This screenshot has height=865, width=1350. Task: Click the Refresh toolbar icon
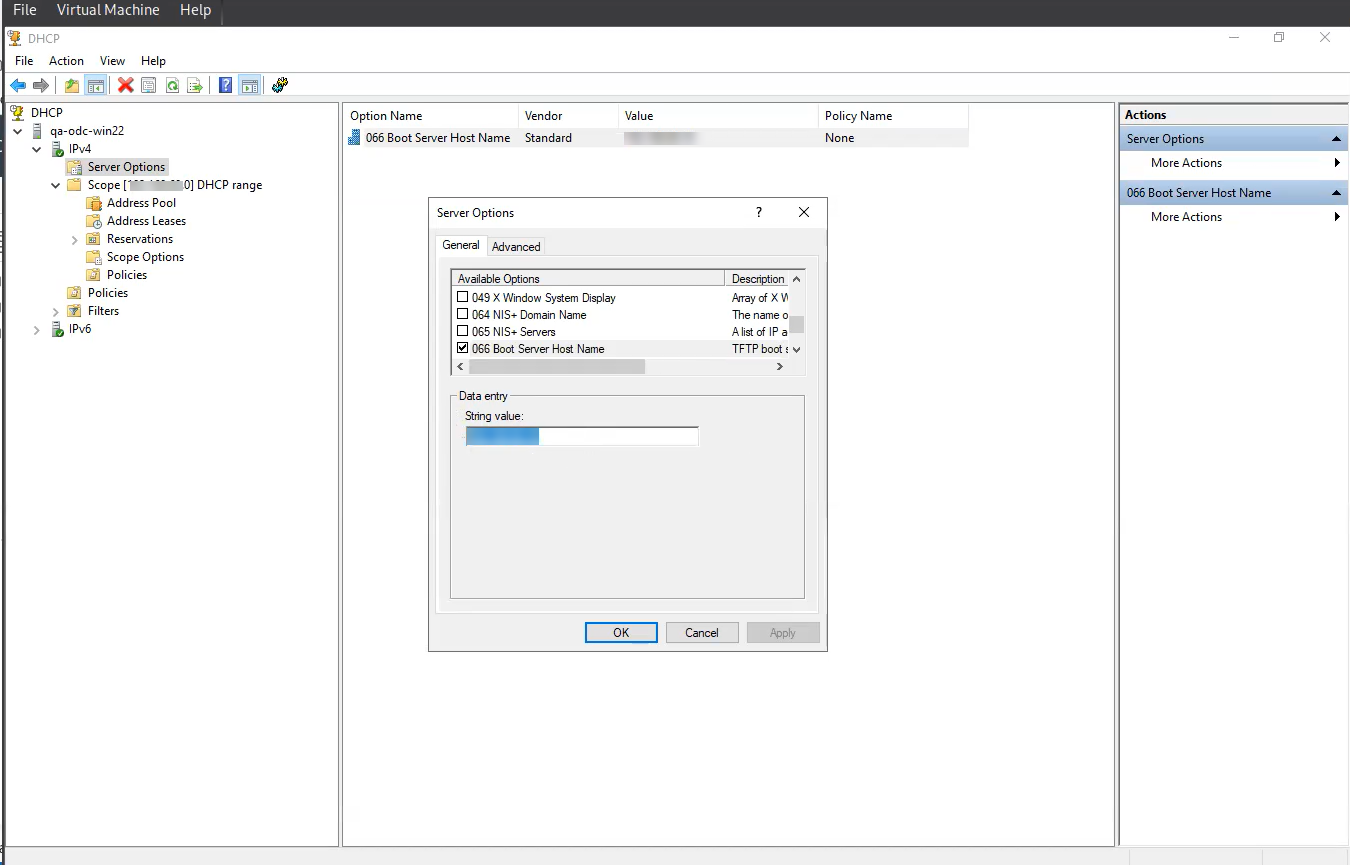[x=172, y=86]
